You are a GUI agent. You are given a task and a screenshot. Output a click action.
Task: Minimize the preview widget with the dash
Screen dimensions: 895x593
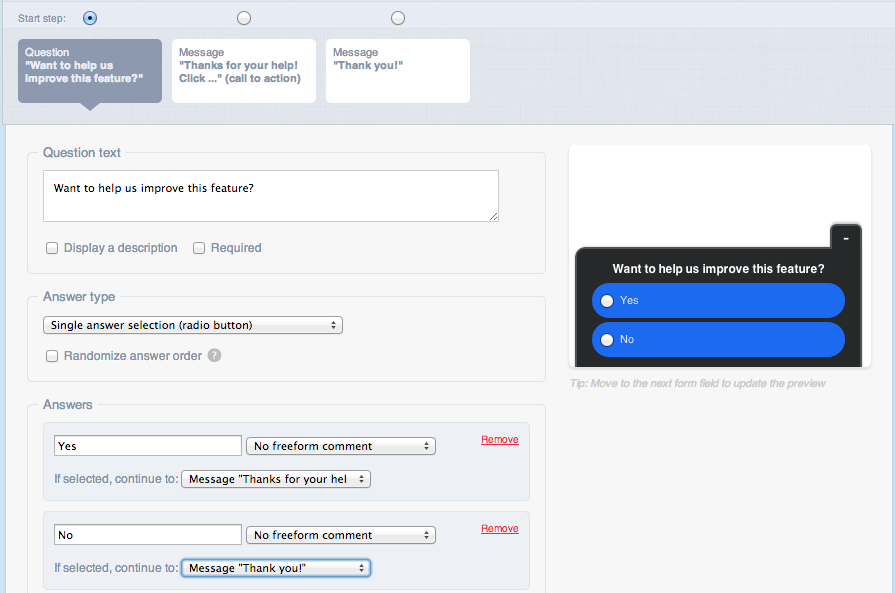pyautogui.click(x=845, y=238)
